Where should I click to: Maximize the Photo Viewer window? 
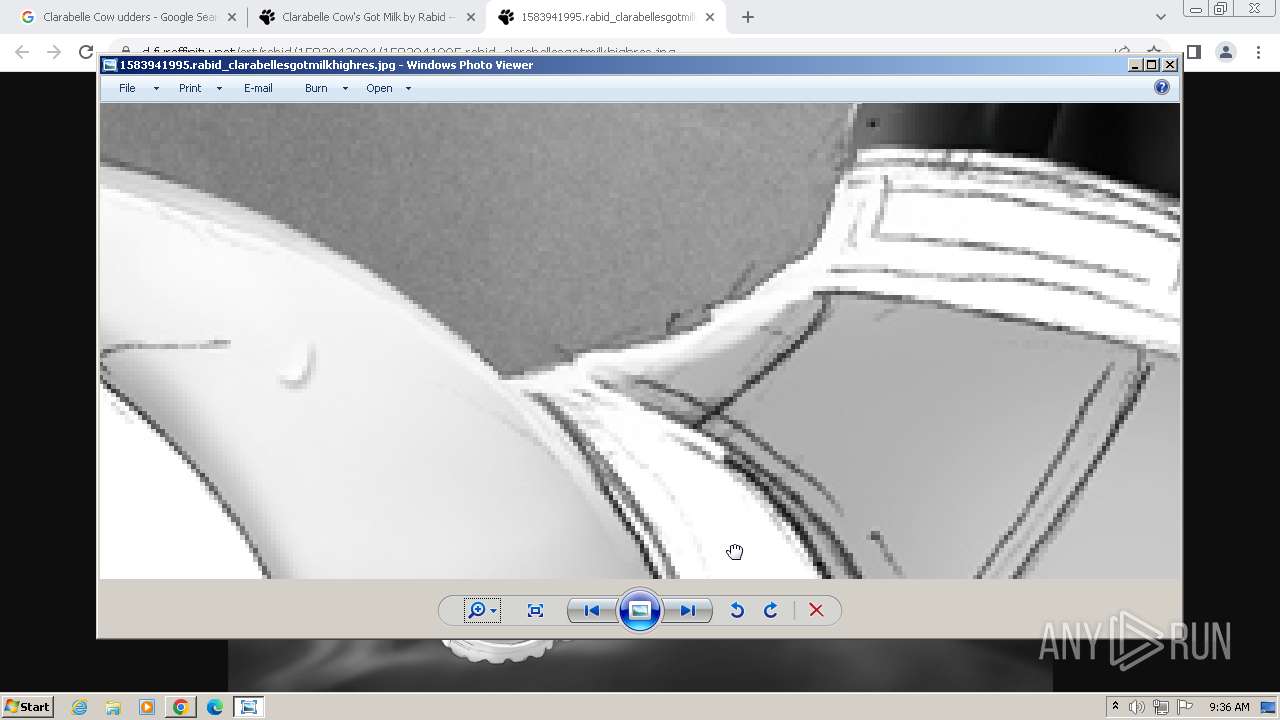click(1152, 65)
